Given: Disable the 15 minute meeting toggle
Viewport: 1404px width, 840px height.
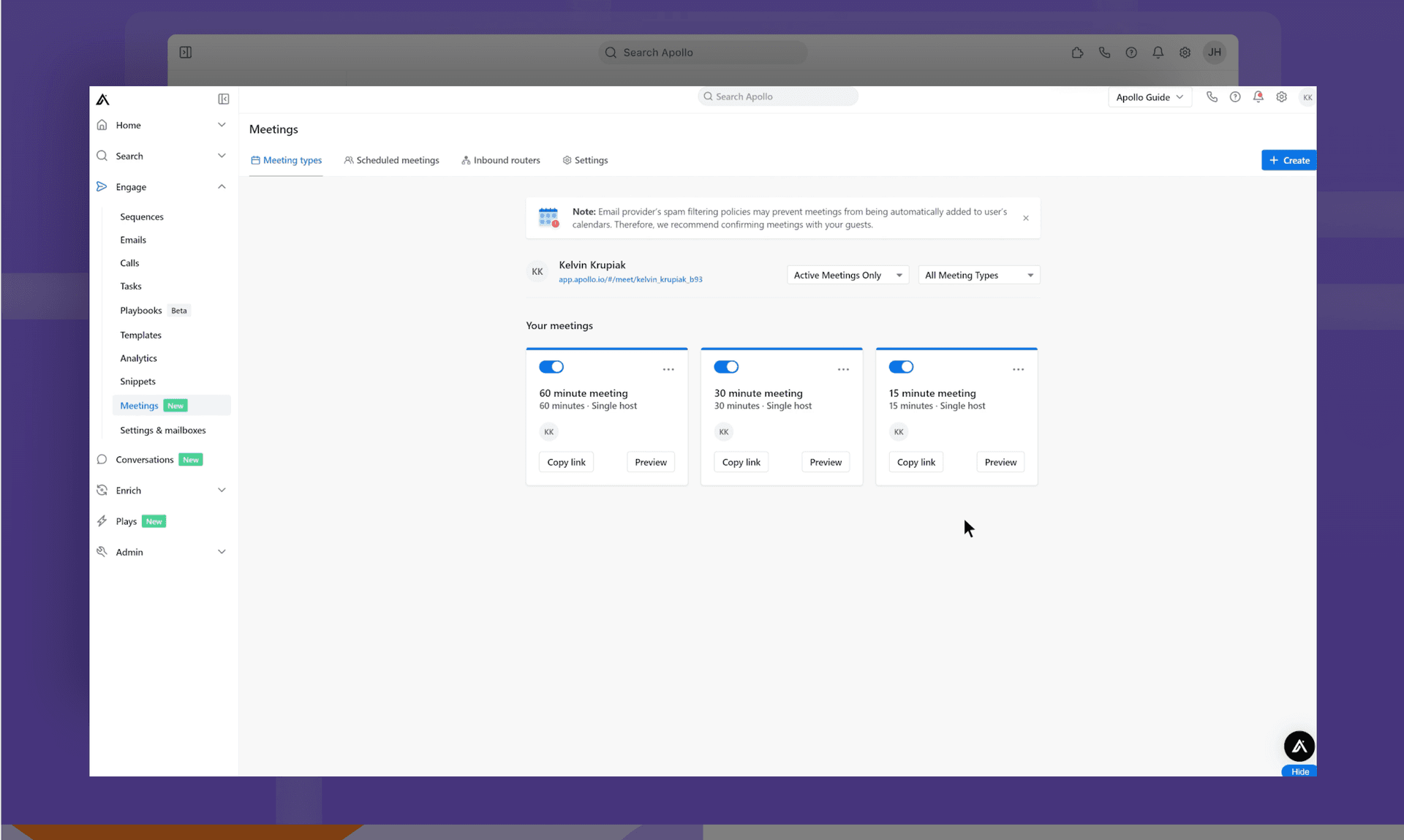Looking at the screenshot, I should (901, 367).
